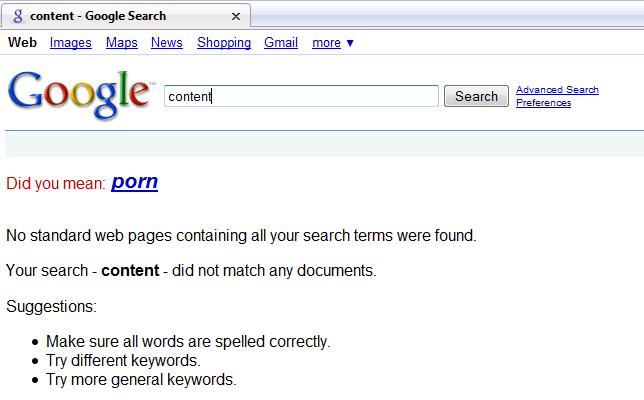Open the more menu link

(326, 43)
